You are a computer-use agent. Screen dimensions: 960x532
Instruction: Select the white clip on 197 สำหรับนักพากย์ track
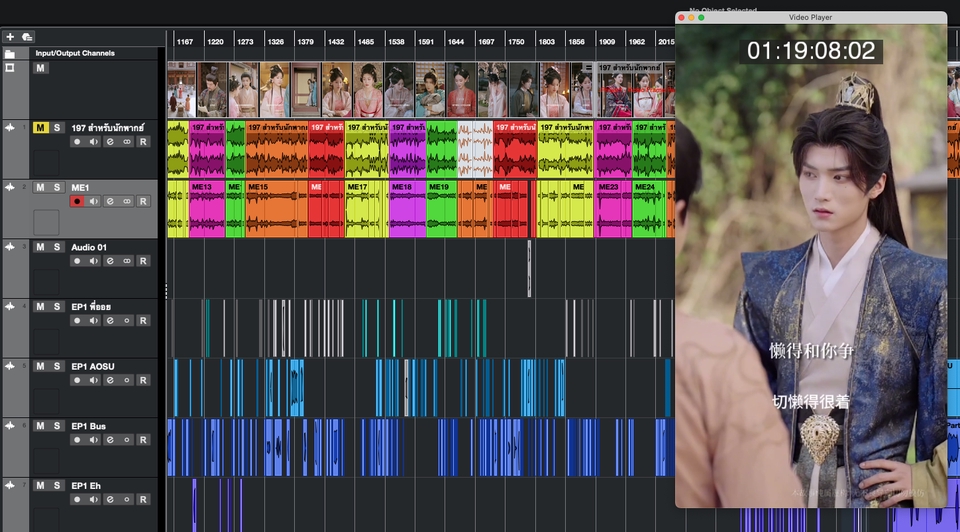(475, 149)
